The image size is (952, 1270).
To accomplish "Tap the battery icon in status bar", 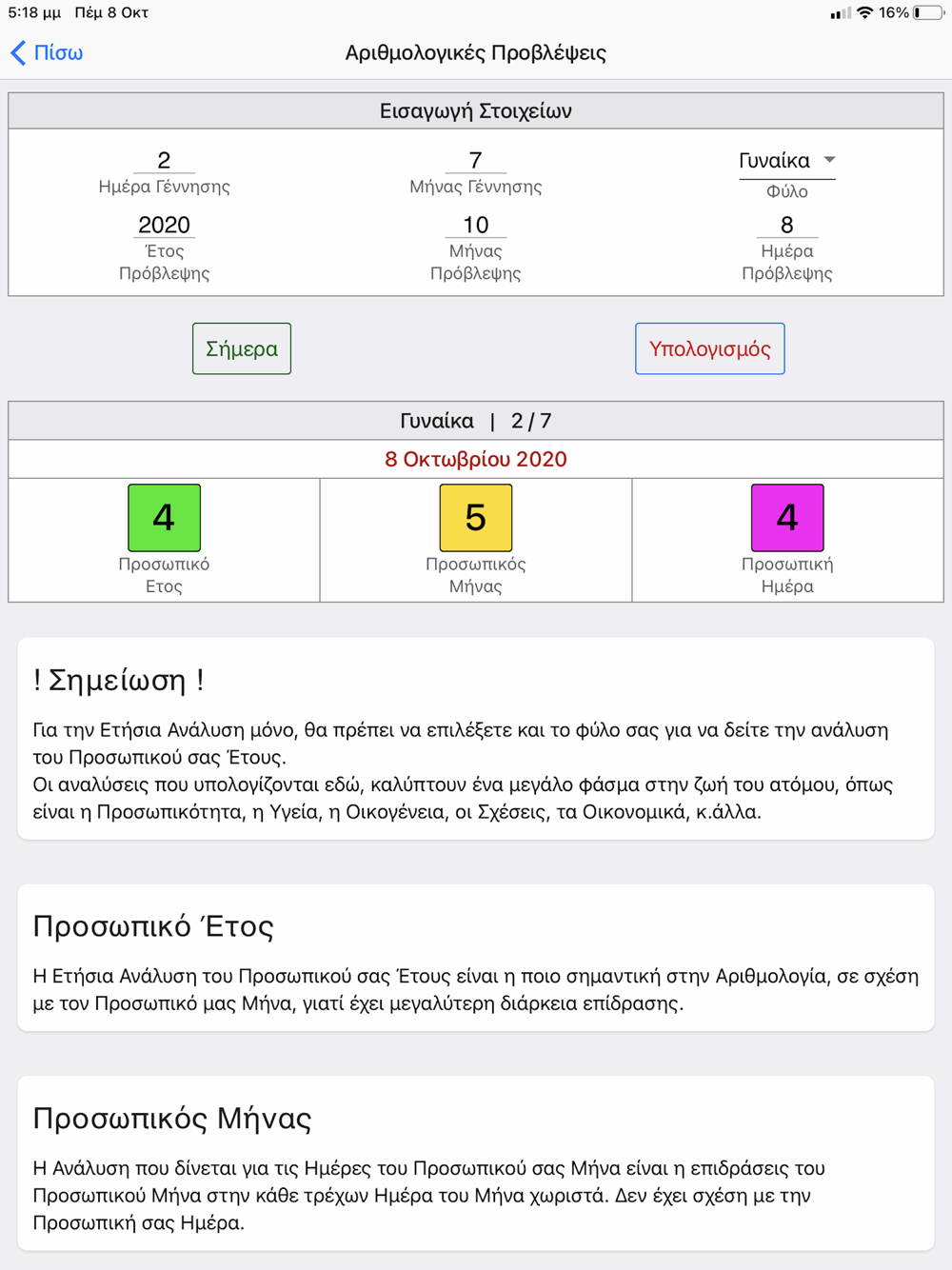I will 928,12.
